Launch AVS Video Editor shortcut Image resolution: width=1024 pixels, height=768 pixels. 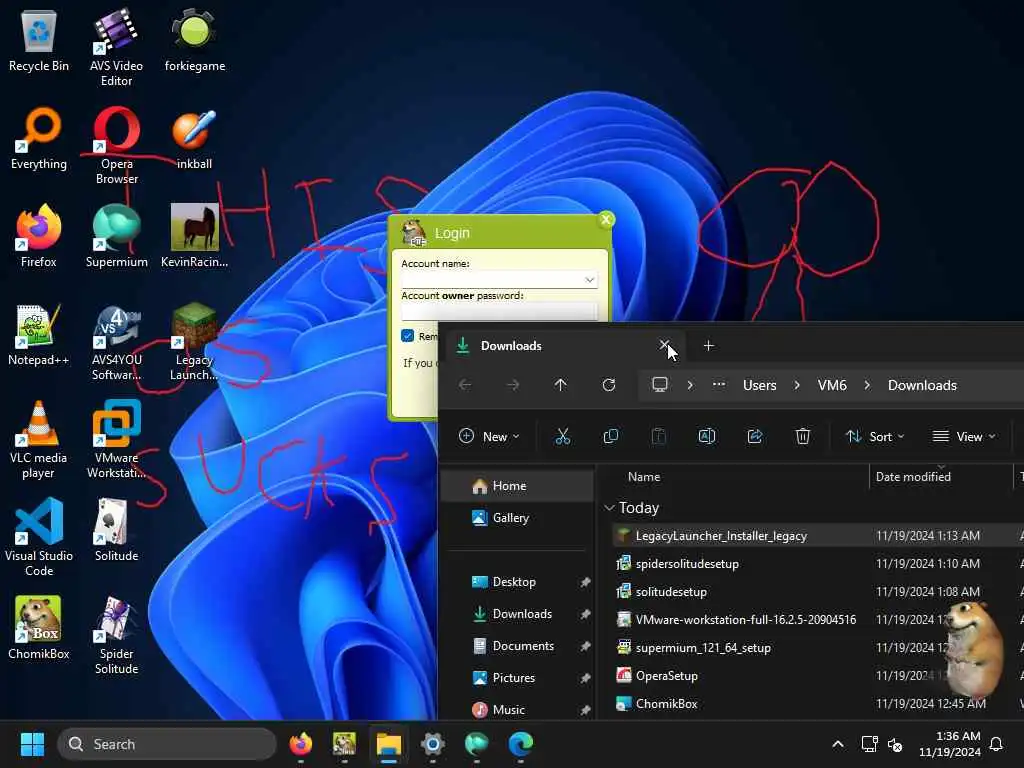[116, 47]
